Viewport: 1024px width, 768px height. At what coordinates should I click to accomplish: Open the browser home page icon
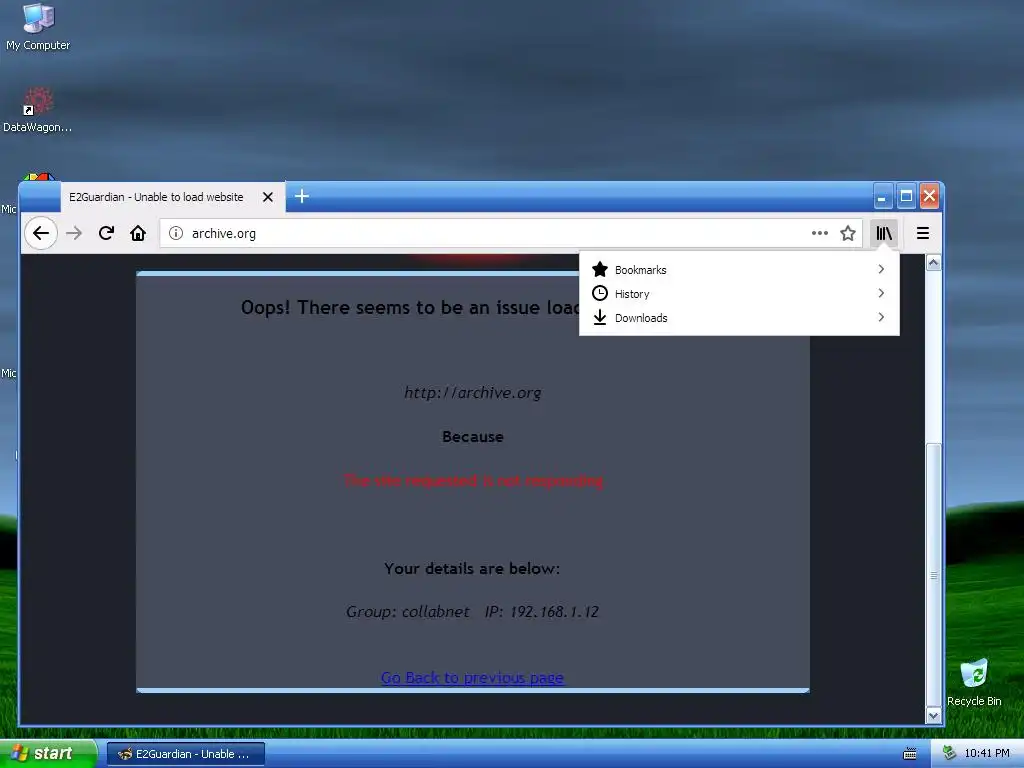(138, 233)
